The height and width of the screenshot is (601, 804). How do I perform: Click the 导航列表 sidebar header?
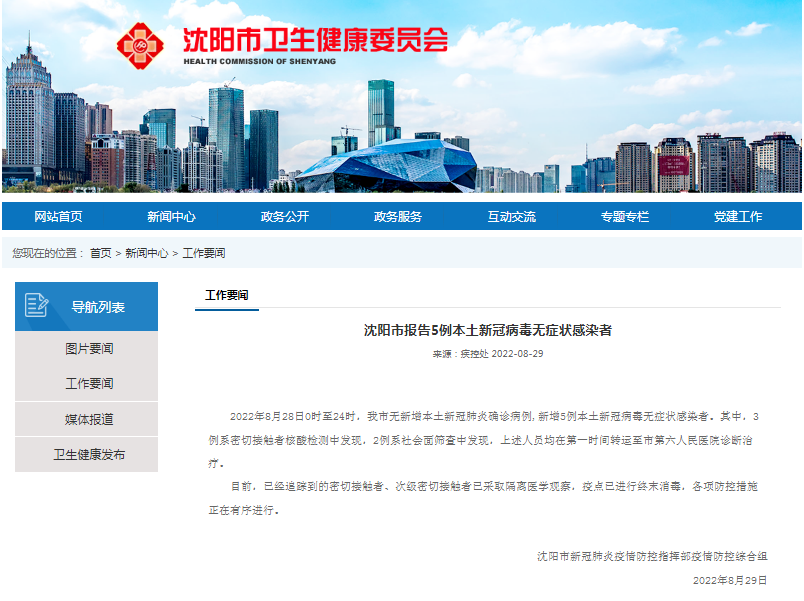tap(87, 306)
